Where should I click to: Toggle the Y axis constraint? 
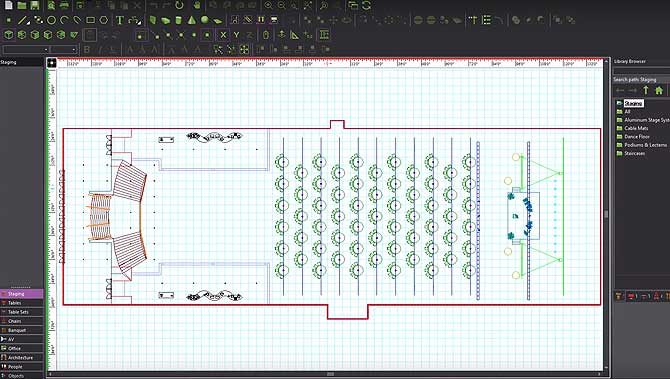(236, 35)
